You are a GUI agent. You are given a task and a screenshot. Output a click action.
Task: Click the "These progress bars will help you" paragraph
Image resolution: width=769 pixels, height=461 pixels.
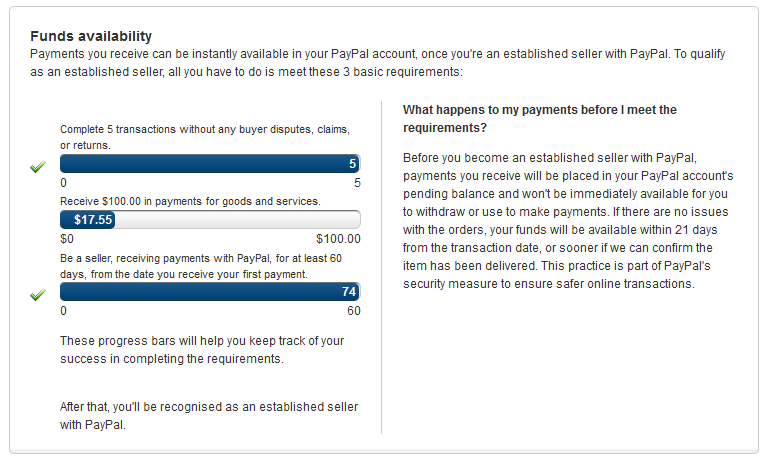202,349
